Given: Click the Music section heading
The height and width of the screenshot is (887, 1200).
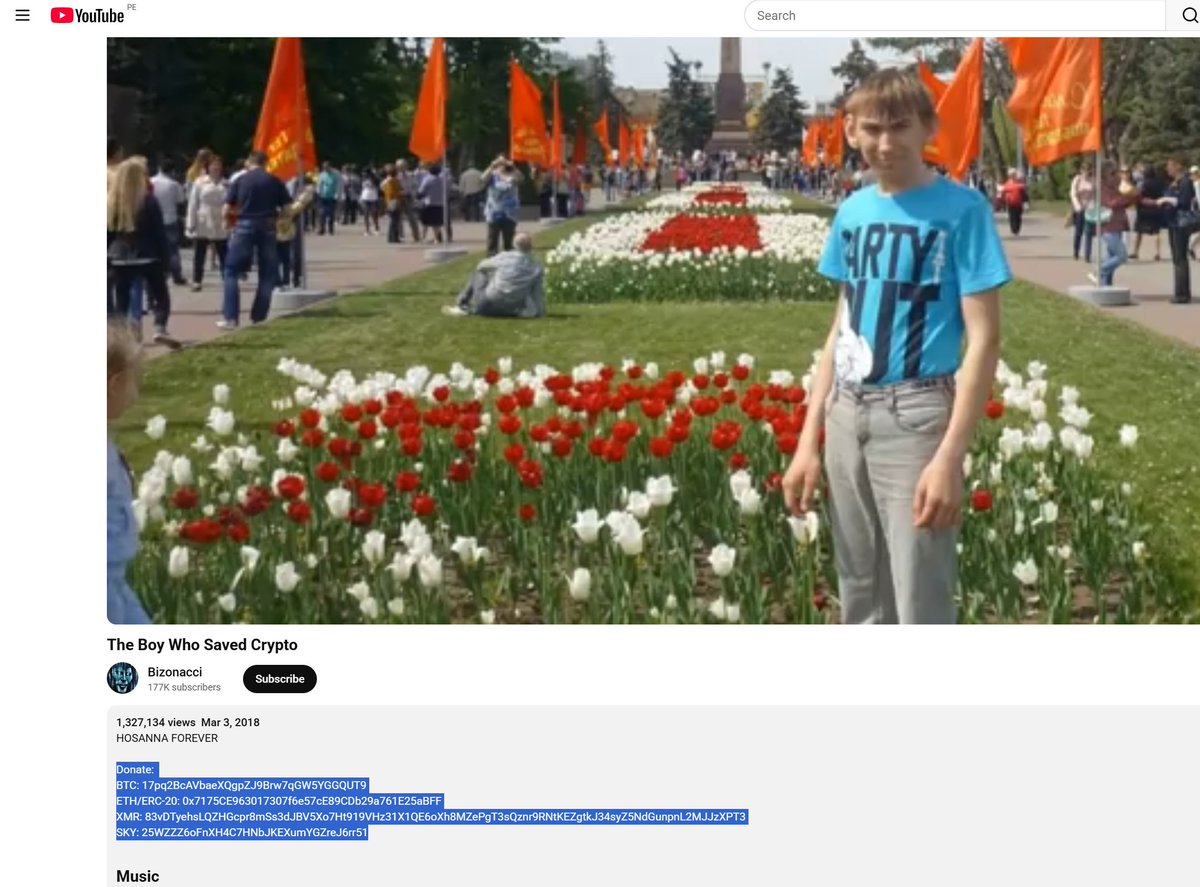Looking at the screenshot, I should click(x=138, y=876).
